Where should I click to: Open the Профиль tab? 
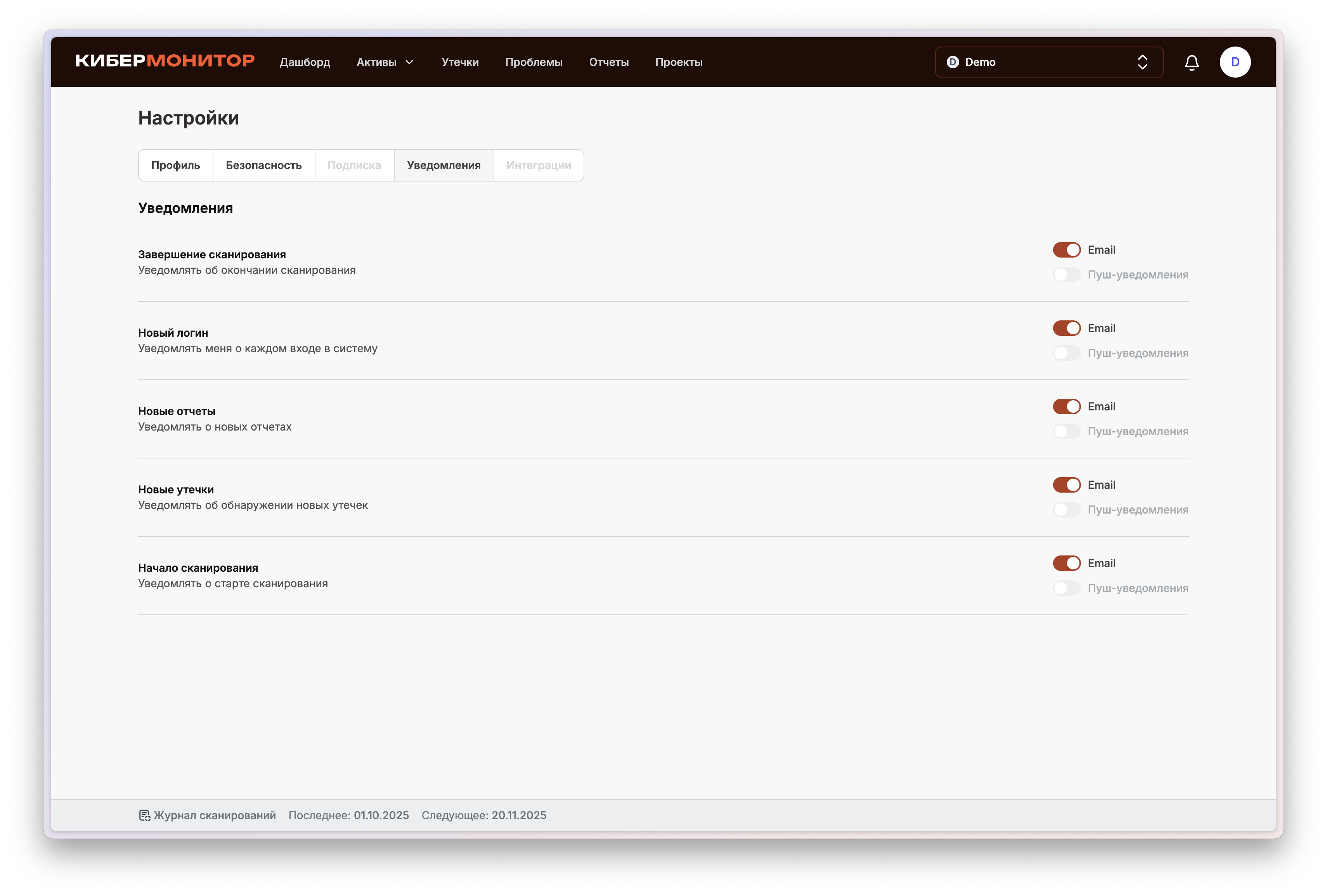click(x=175, y=166)
